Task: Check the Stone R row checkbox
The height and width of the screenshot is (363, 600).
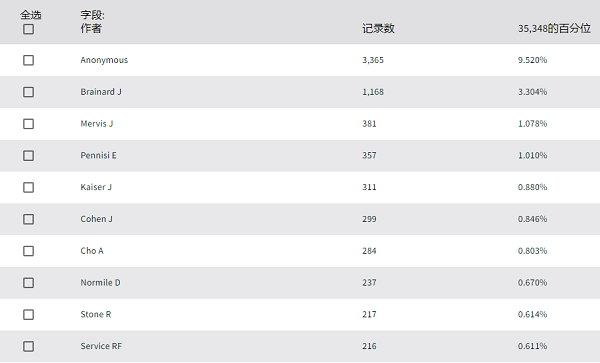Action: pyautogui.click(x=28, y=314)
